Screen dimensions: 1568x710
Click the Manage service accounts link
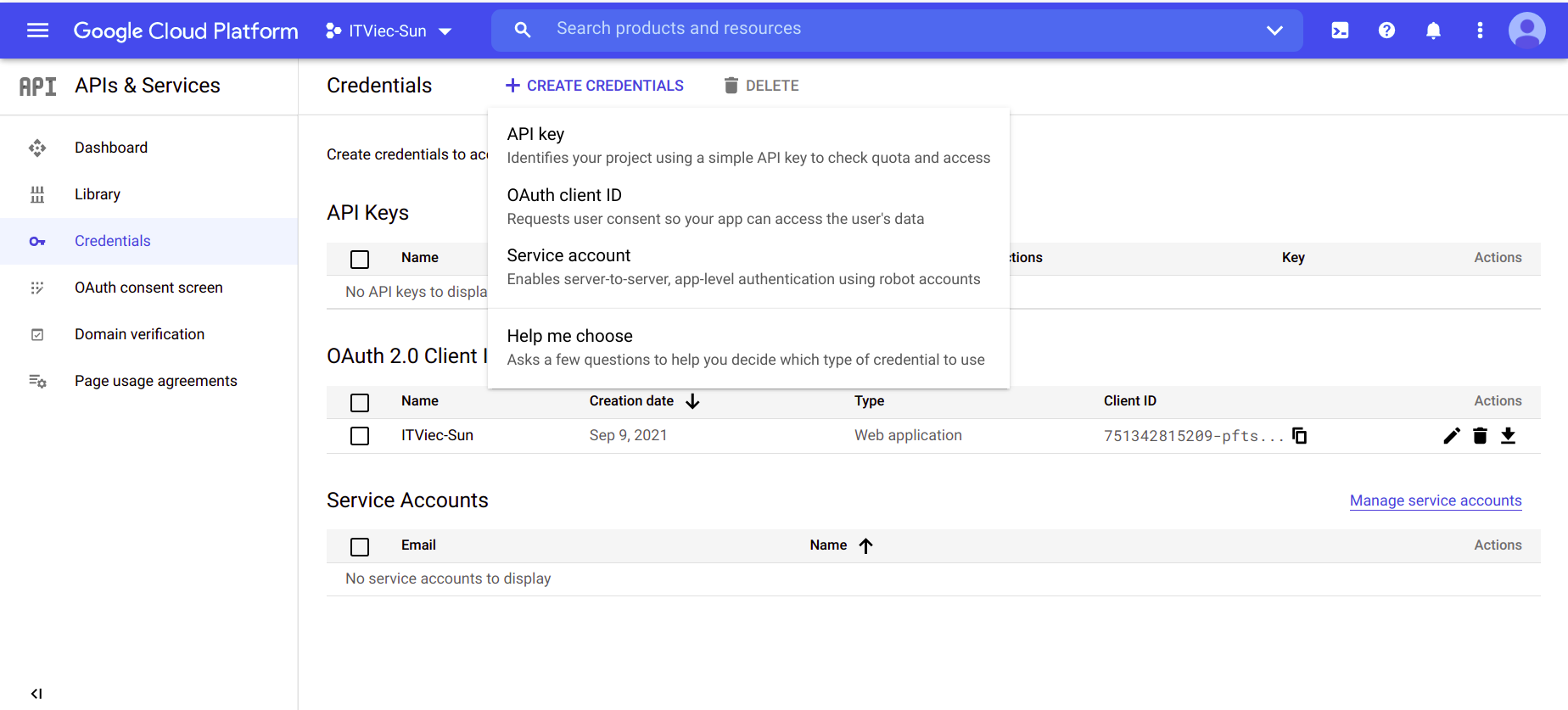coord(1436,500)
